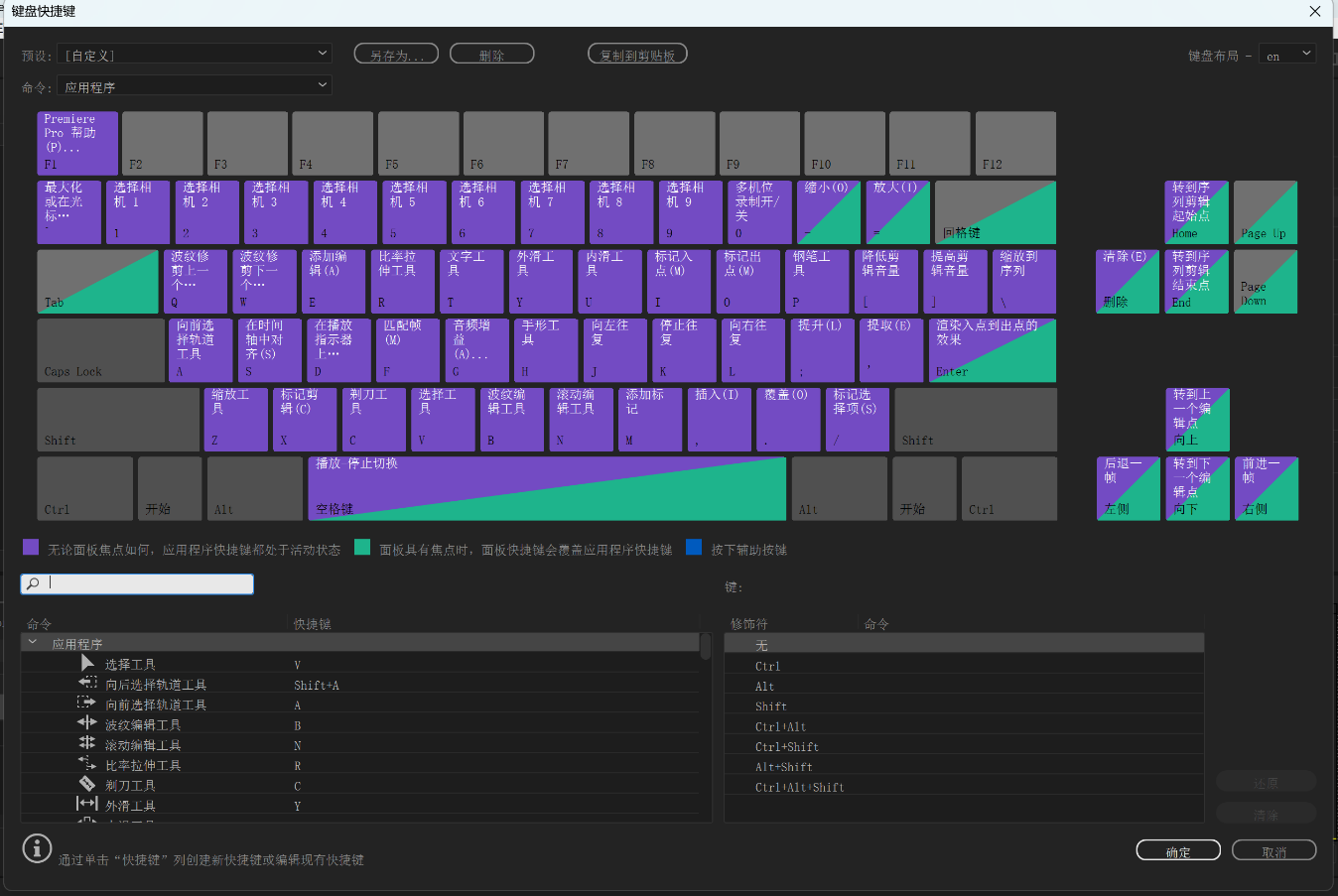The image size is (1338, 896).
Task: Click the Page Up key
Action: (1266, 212)
